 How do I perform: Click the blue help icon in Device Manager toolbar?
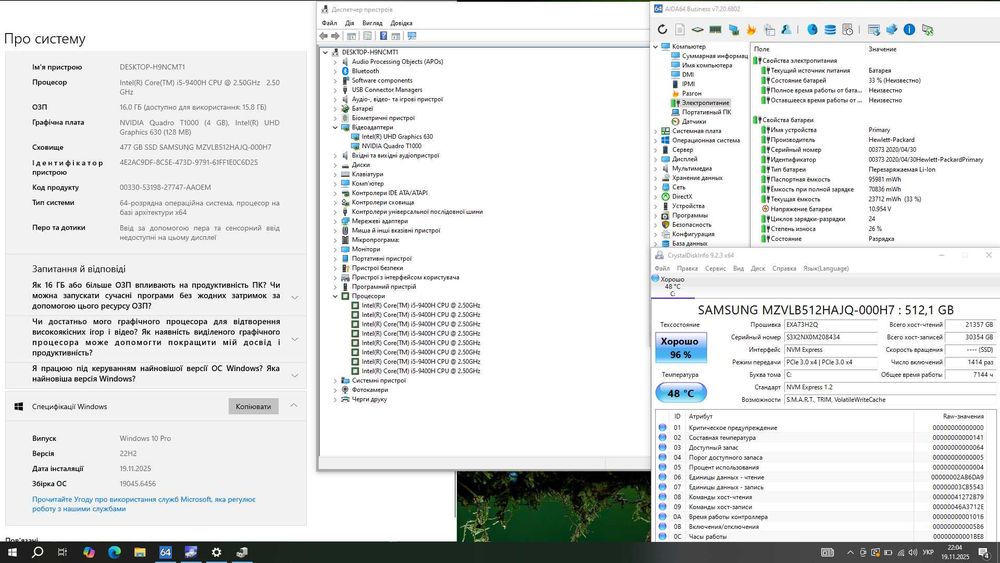point(383,36)
